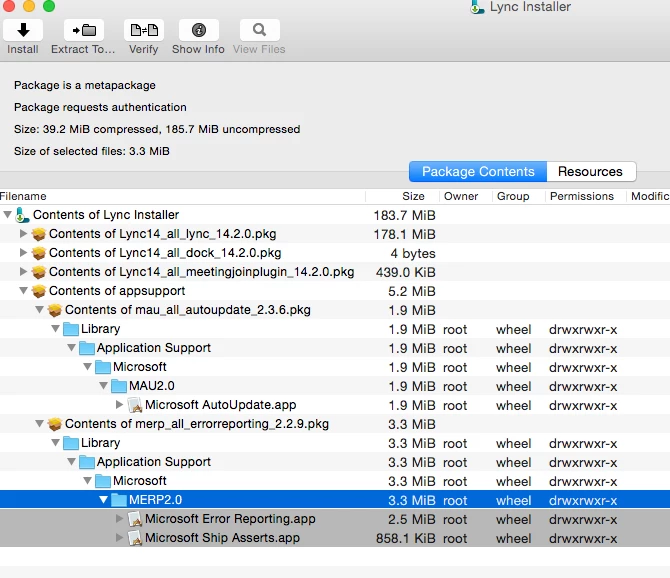The image size is (670, 578).
Task: Collapse the MAU2.0 folder
Action: (103, 385)
